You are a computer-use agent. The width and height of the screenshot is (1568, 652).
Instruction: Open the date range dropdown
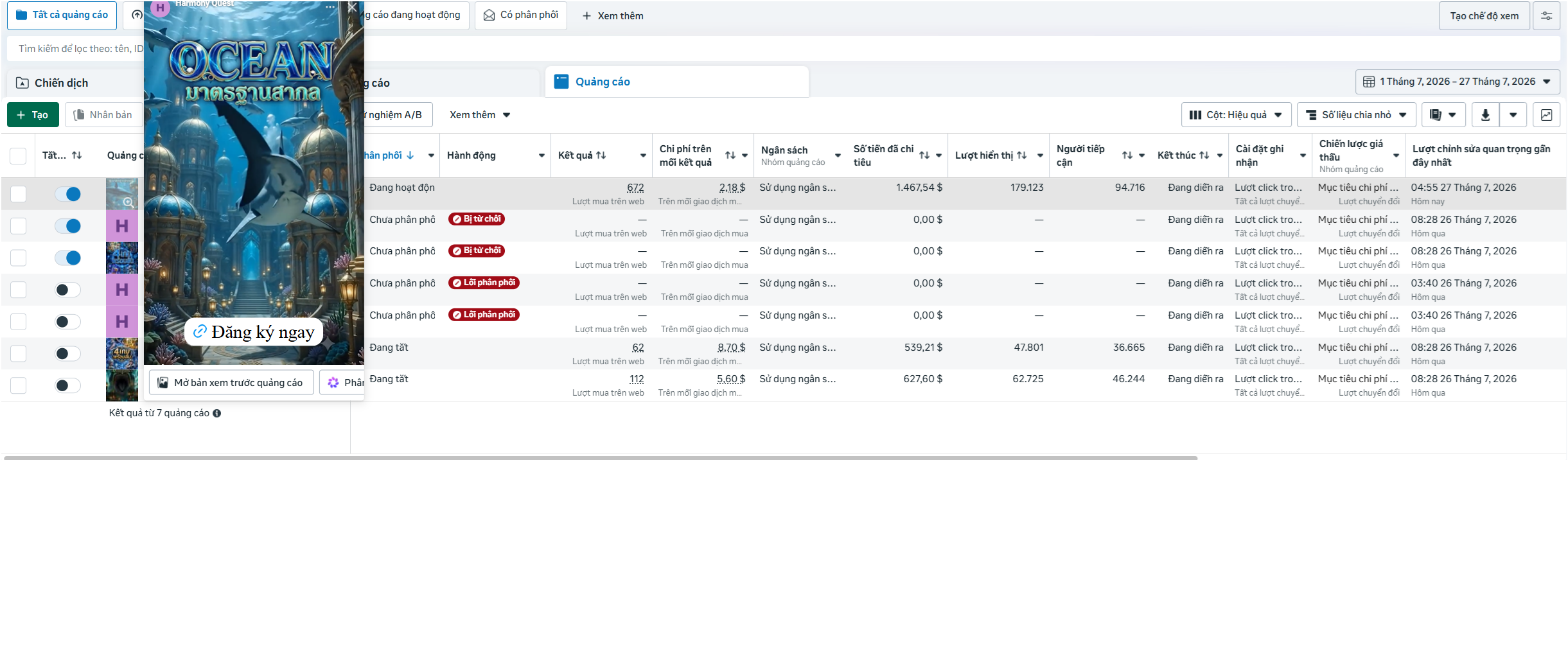click(1458, 82)
